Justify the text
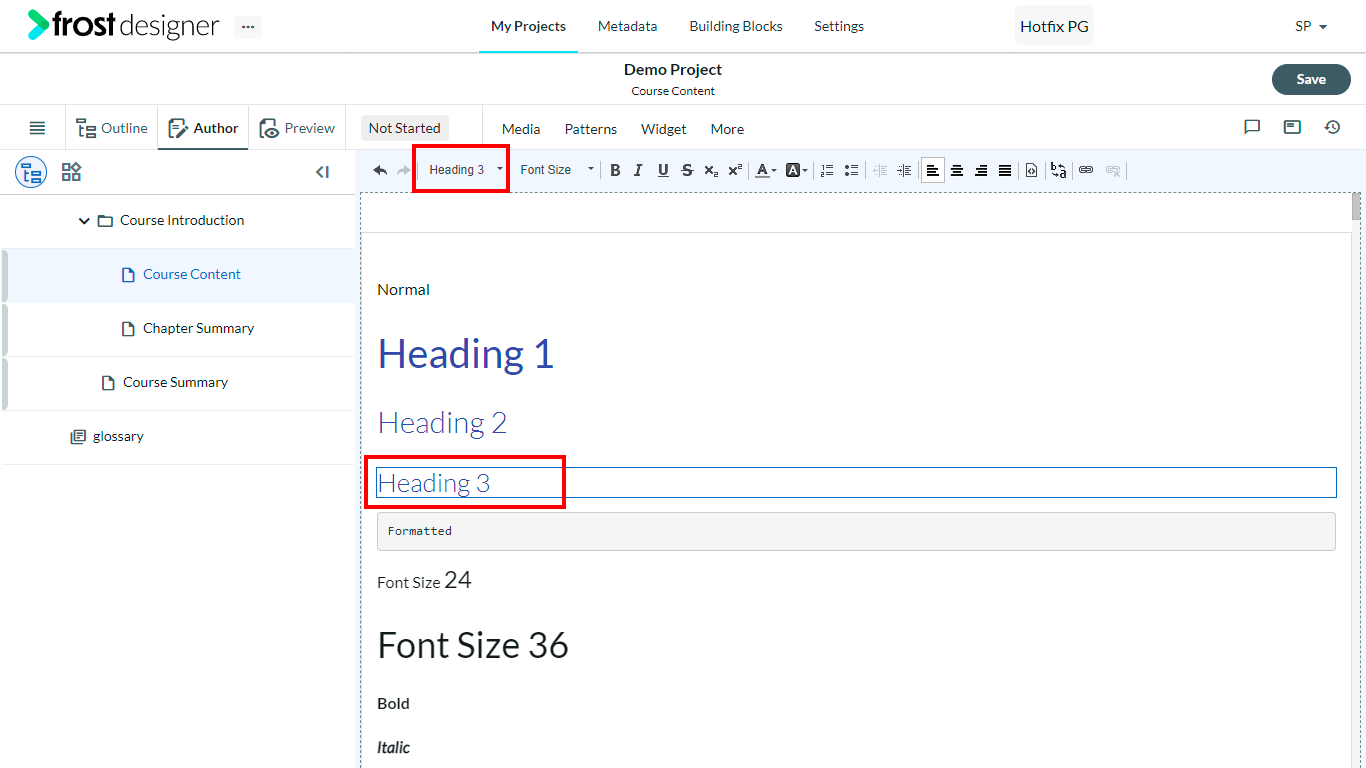 point(1005,170)
